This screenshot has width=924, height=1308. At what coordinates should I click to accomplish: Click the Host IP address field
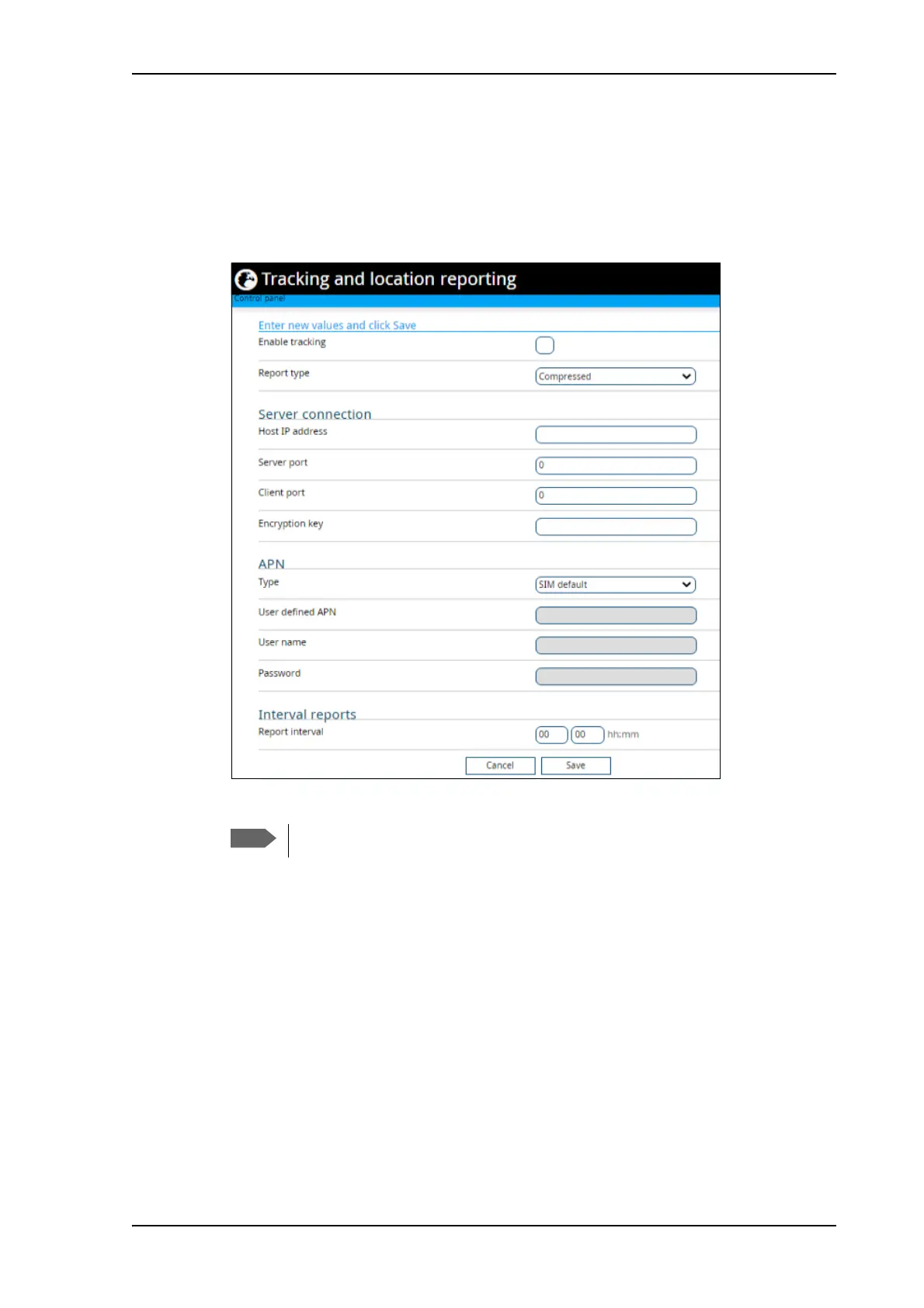[616, 435]
